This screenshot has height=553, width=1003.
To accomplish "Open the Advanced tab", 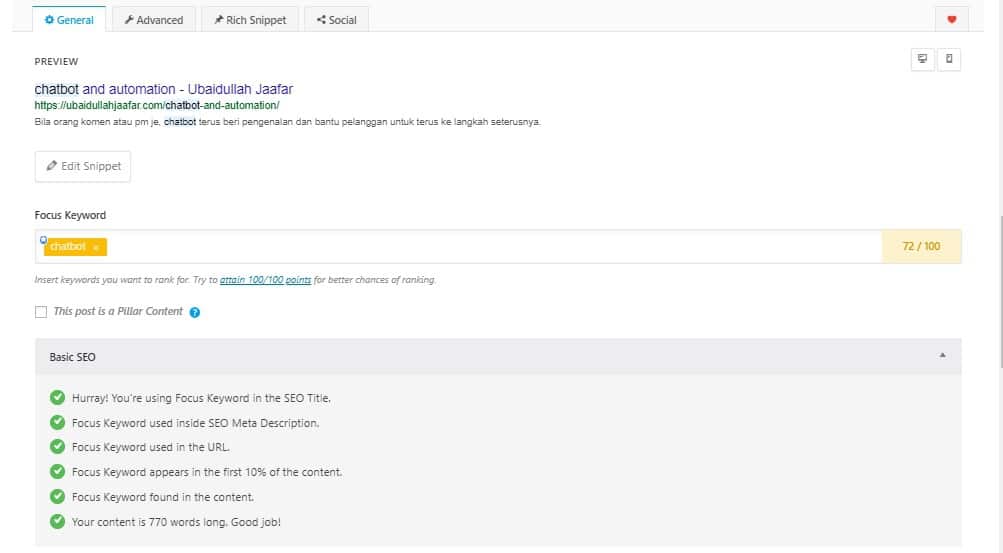I will (154, 20).
